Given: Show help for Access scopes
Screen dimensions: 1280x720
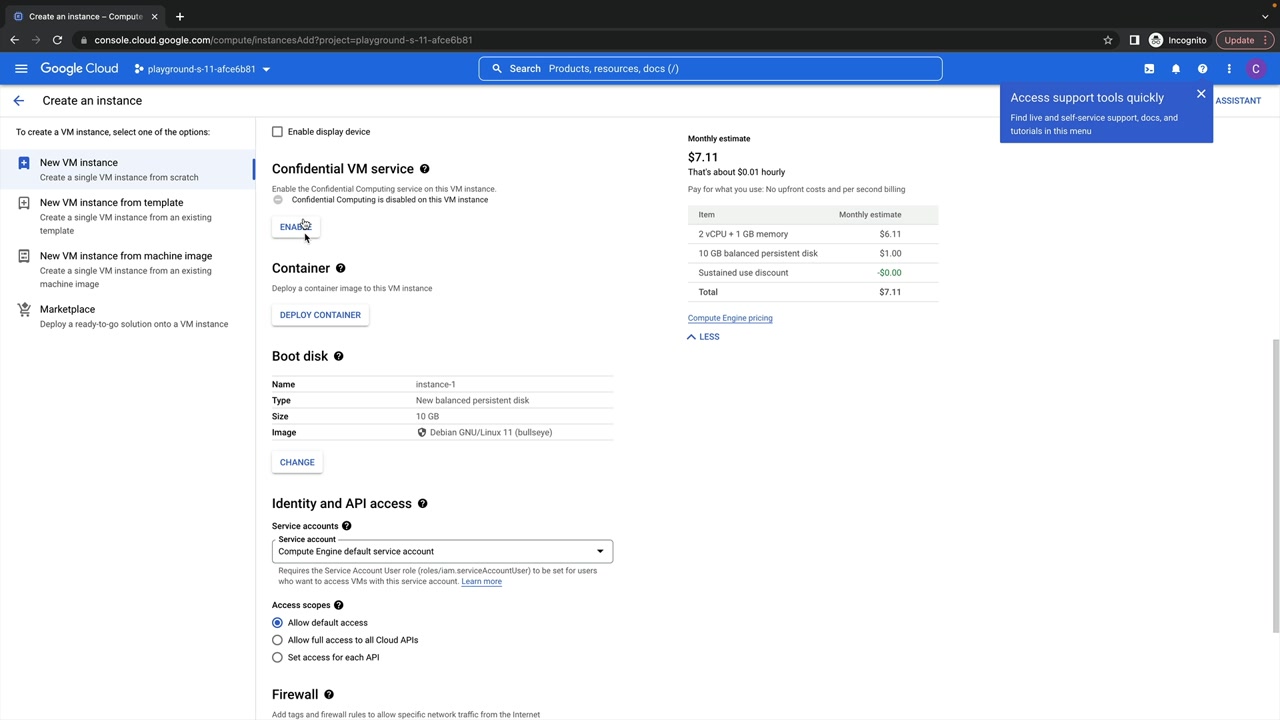Looking at the screenshot, I should 338,605.
